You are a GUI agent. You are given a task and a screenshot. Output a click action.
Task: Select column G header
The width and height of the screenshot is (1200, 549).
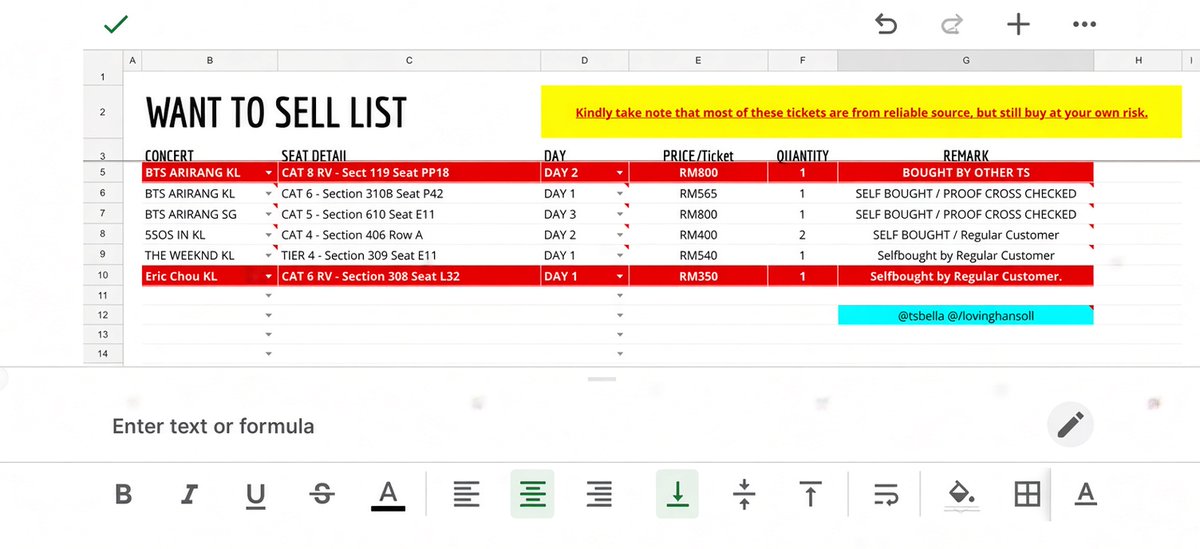click(x=966, y=61)
